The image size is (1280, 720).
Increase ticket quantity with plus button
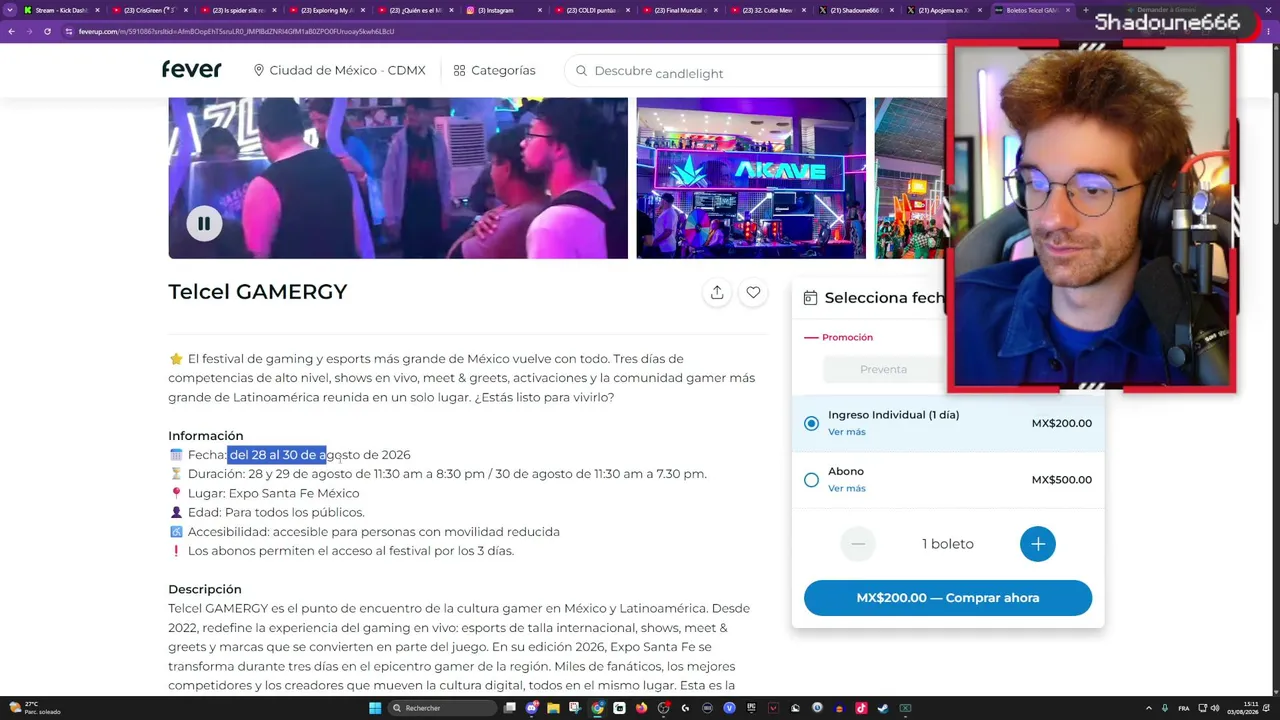point(1038,544)
